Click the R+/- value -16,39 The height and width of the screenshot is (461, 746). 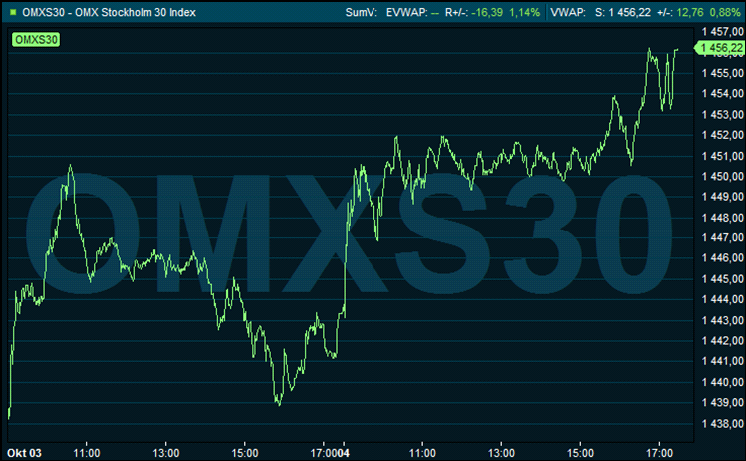487,12
